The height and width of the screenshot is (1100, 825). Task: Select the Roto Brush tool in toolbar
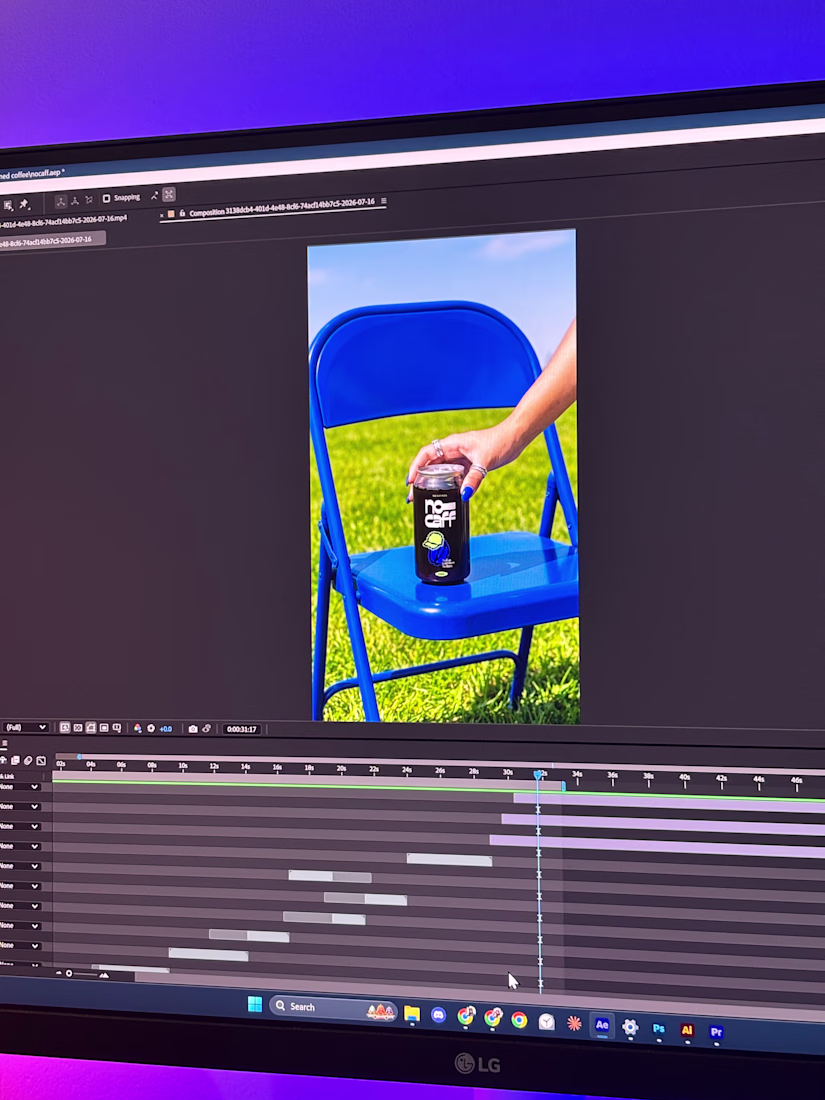tap(8, 205)
